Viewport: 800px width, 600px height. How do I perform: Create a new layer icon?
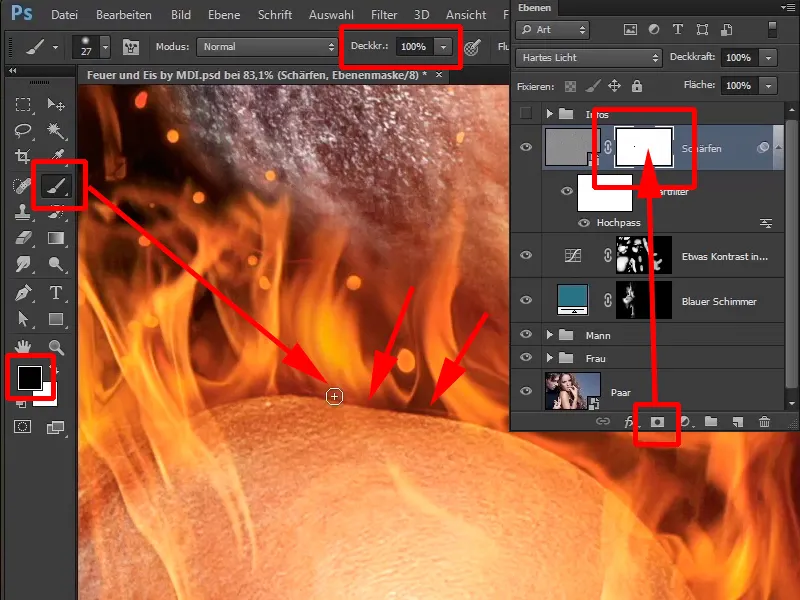[738, 421]
